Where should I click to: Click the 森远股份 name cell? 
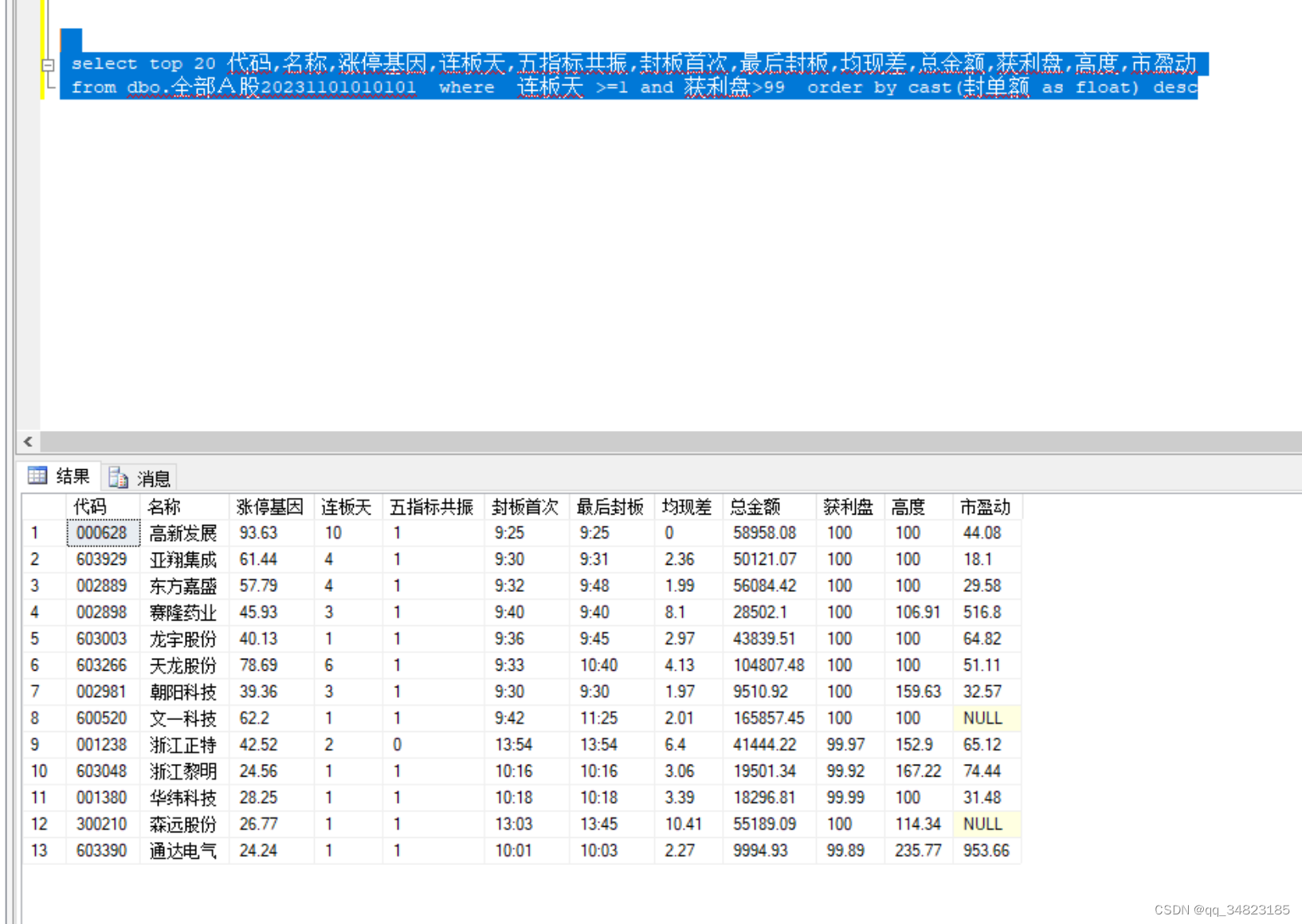pyautogui.click(x=186, y=824)
